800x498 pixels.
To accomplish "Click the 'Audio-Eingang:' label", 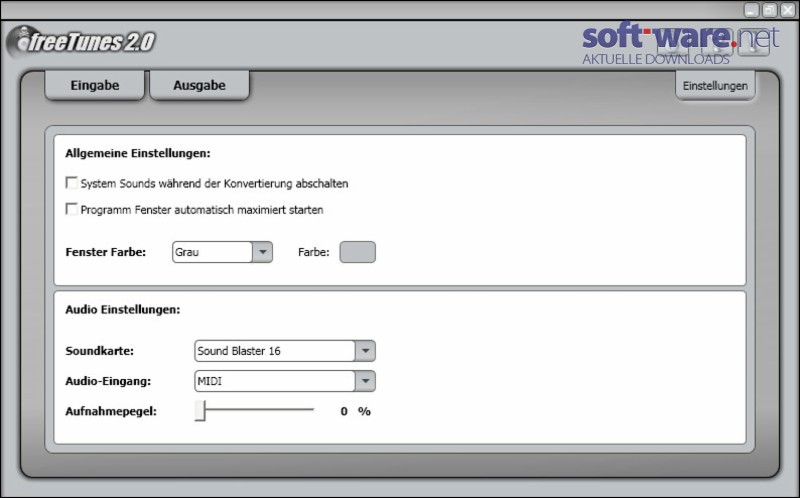I will (x=108, y=381).
